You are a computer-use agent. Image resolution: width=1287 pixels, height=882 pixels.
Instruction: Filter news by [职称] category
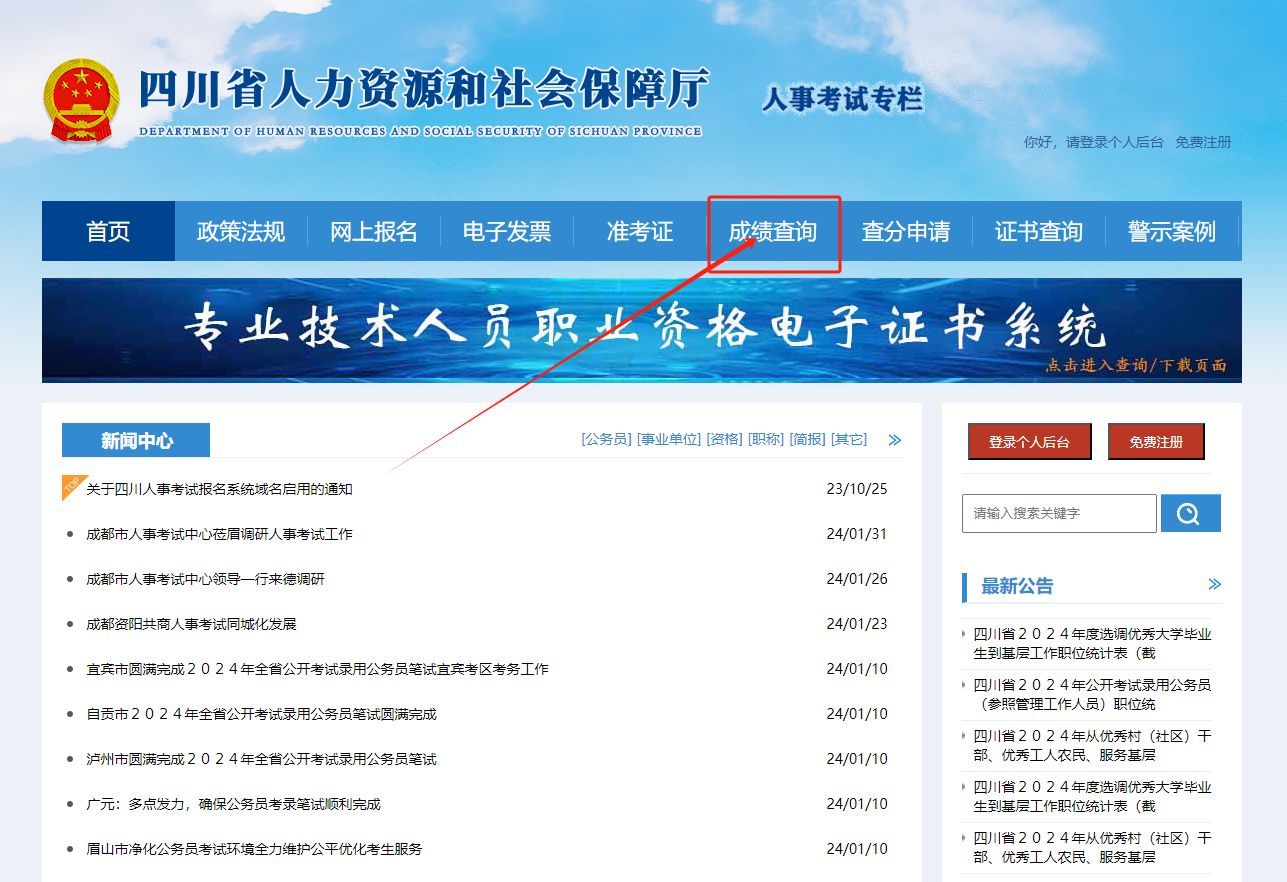tap(765, 440)
